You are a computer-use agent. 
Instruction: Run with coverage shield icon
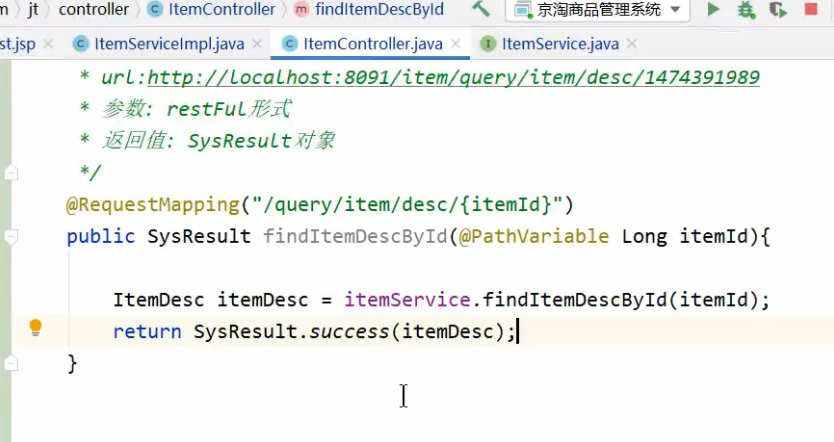click(778, 10)
